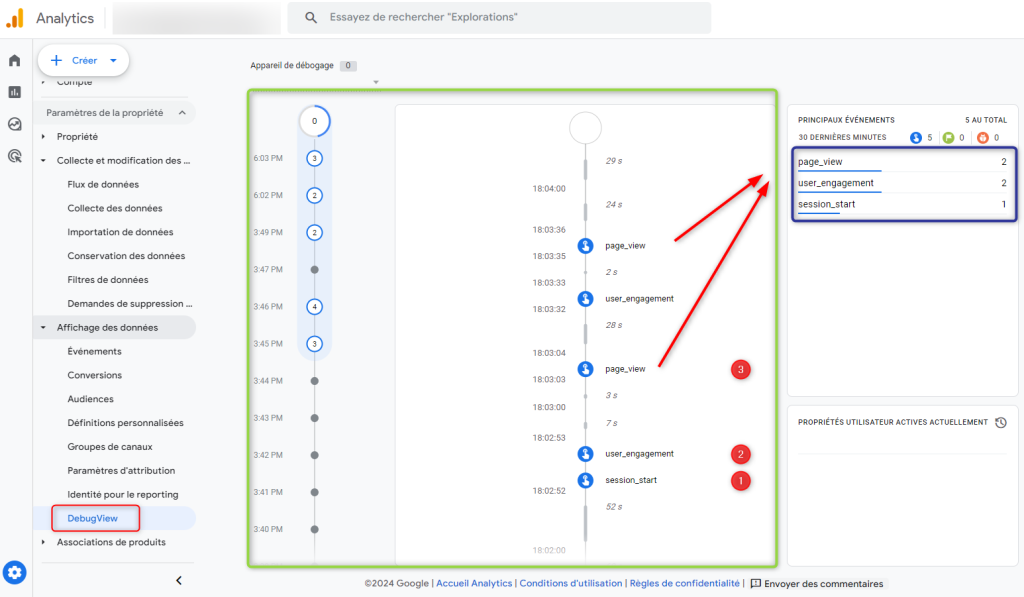Collapse Collecte et modification des section
The image size is (1024, 597).
tap(43, 161)
